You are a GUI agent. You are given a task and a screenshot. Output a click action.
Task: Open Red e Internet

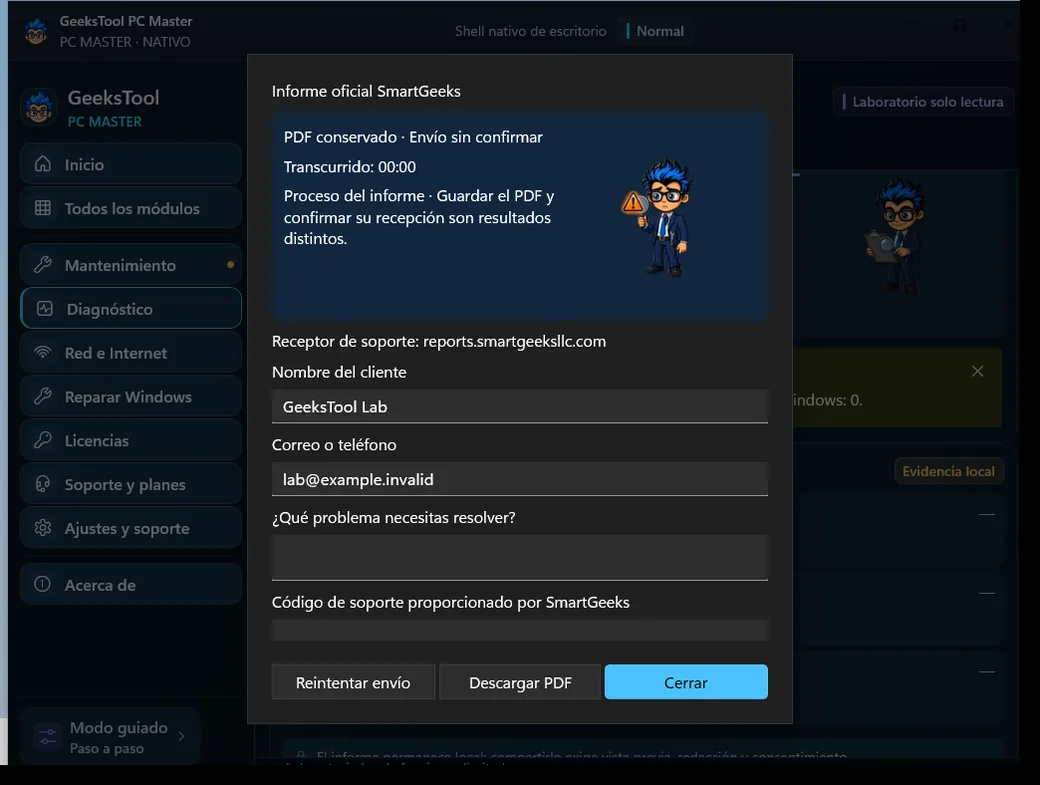(131, 352)
